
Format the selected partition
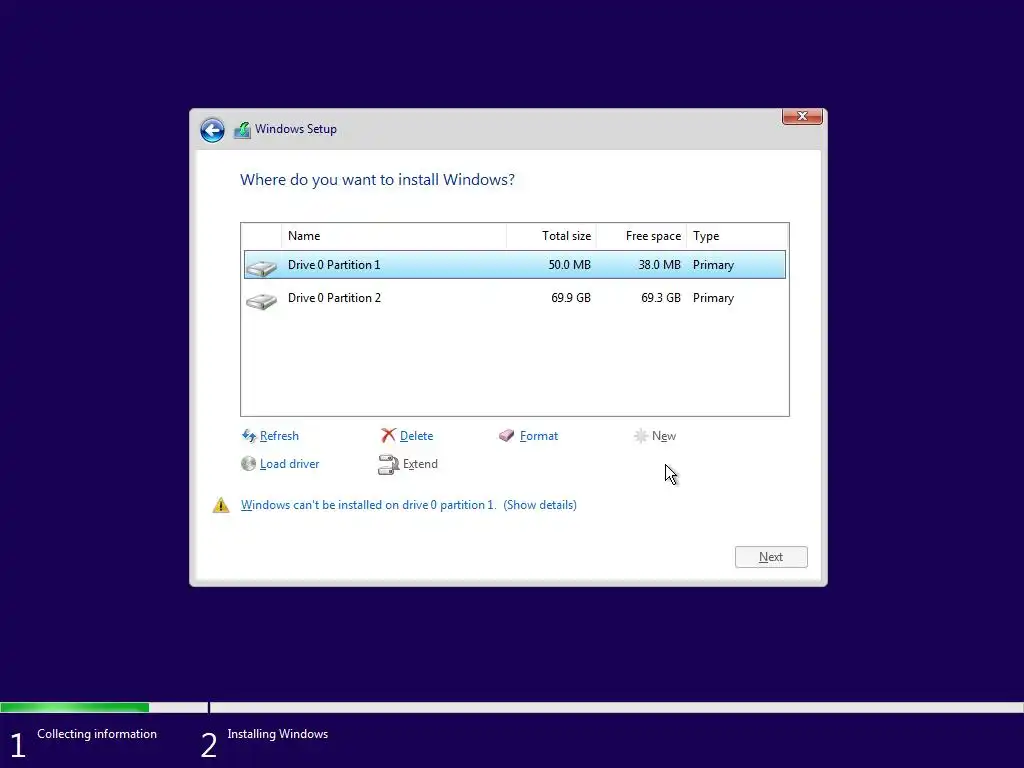(539, 436)
